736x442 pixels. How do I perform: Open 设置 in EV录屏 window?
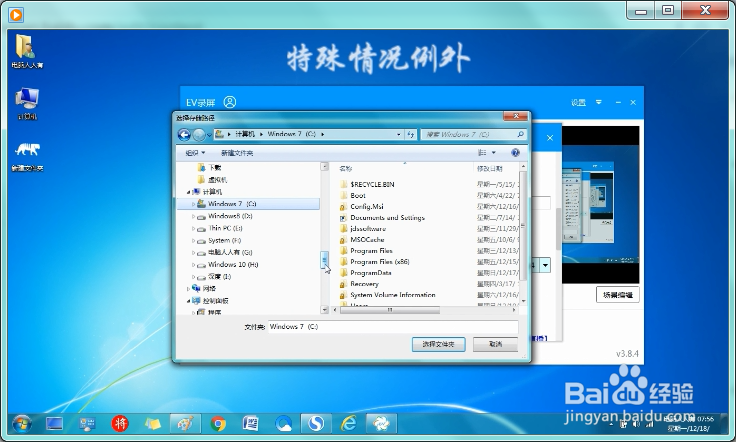point(578,102)
